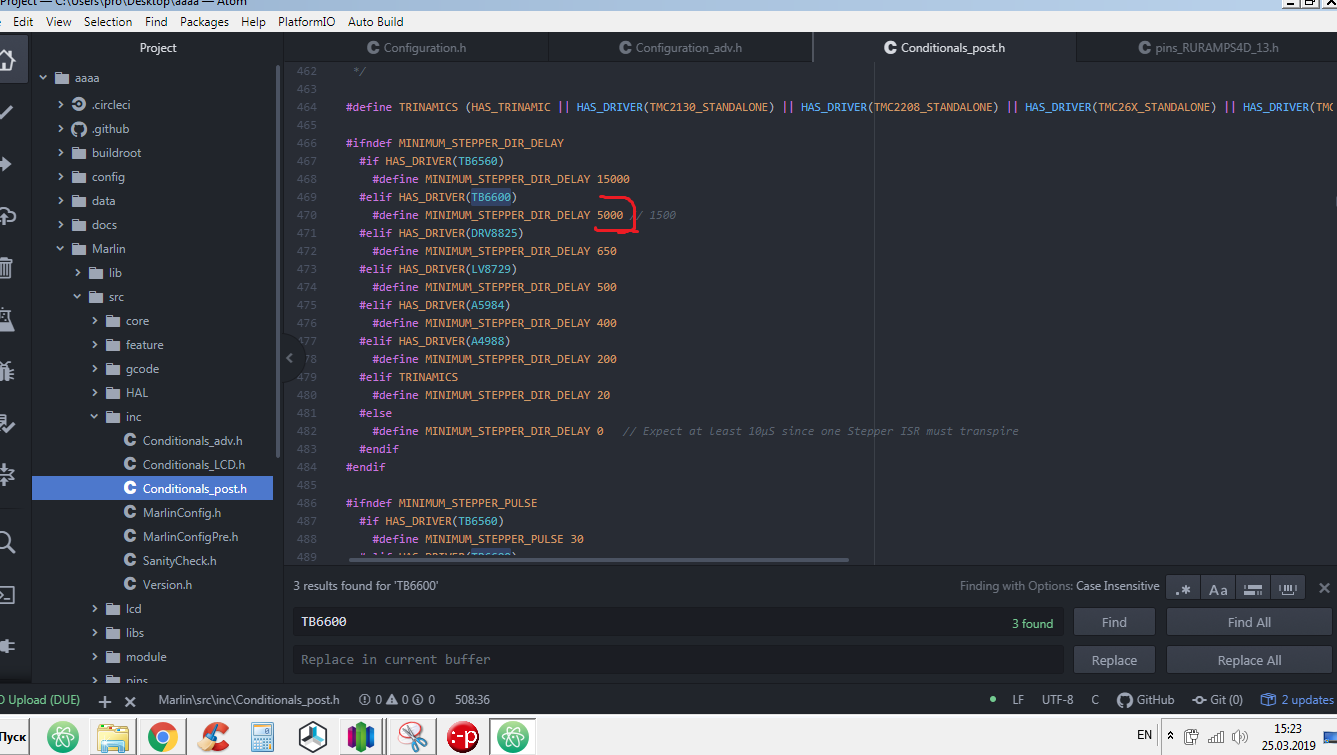Click the collapse/fold icon in the PlatformIO sidebar

click(7, 475)
